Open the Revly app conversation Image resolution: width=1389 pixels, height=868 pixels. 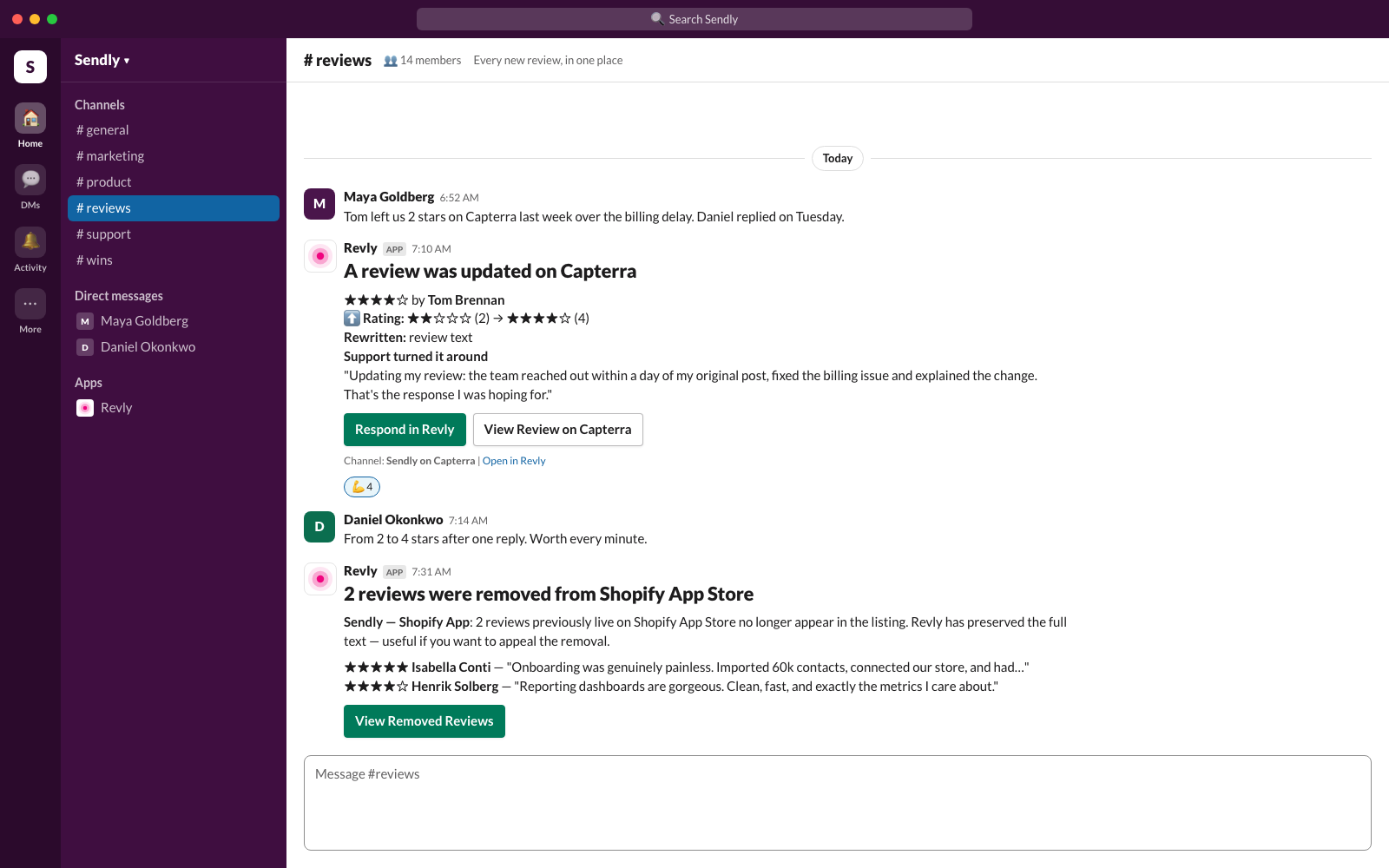pyautogui.click(x=174, y=408)
